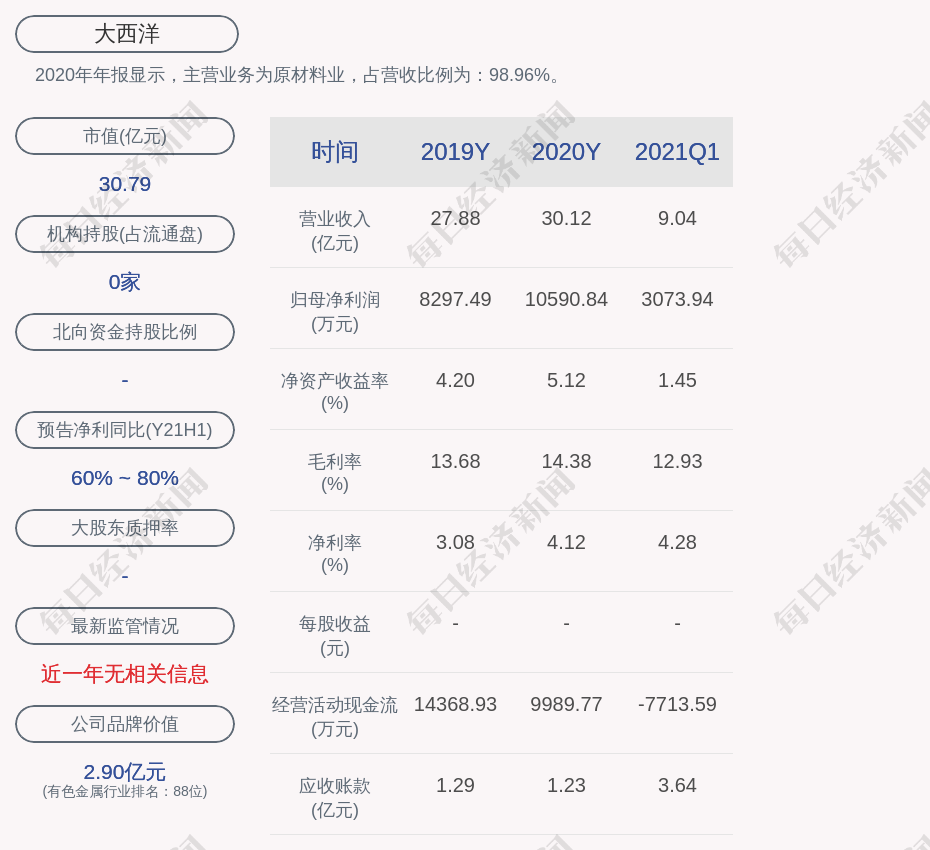
Task: Click the 机构持股(占流通盘) label pill
Action: (x=125, y=234)
